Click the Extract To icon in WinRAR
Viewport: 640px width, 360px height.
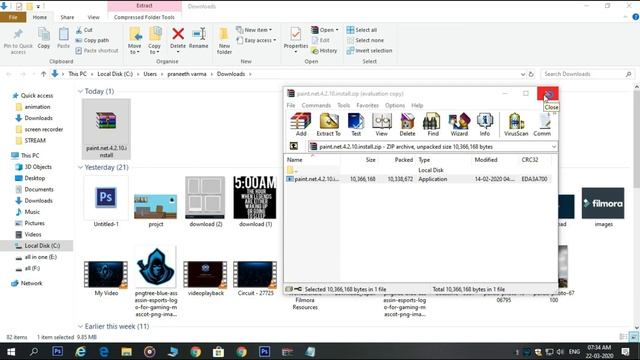[x=329, y=125]
